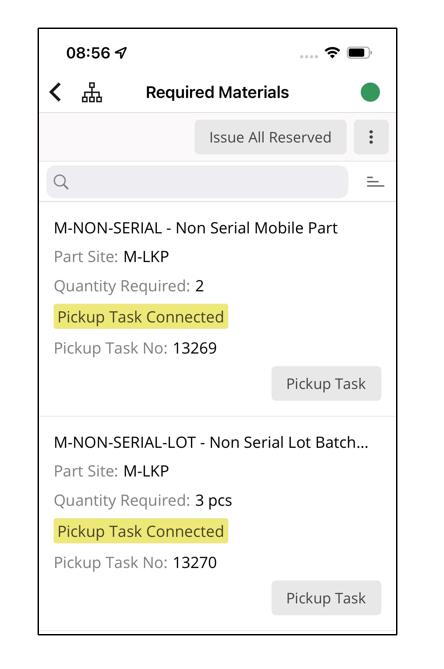Open the three-dot overflow menu
Image resolution: width=444 pixels, height=669 pixels.
[x=371, y=137]
